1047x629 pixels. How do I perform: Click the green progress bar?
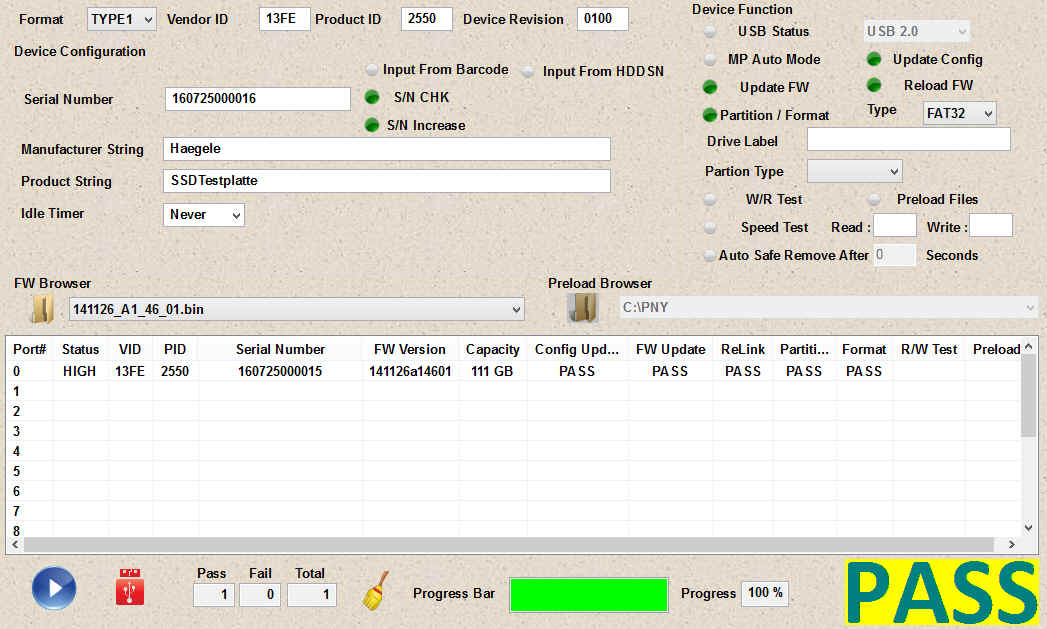[x=588, y=594]
